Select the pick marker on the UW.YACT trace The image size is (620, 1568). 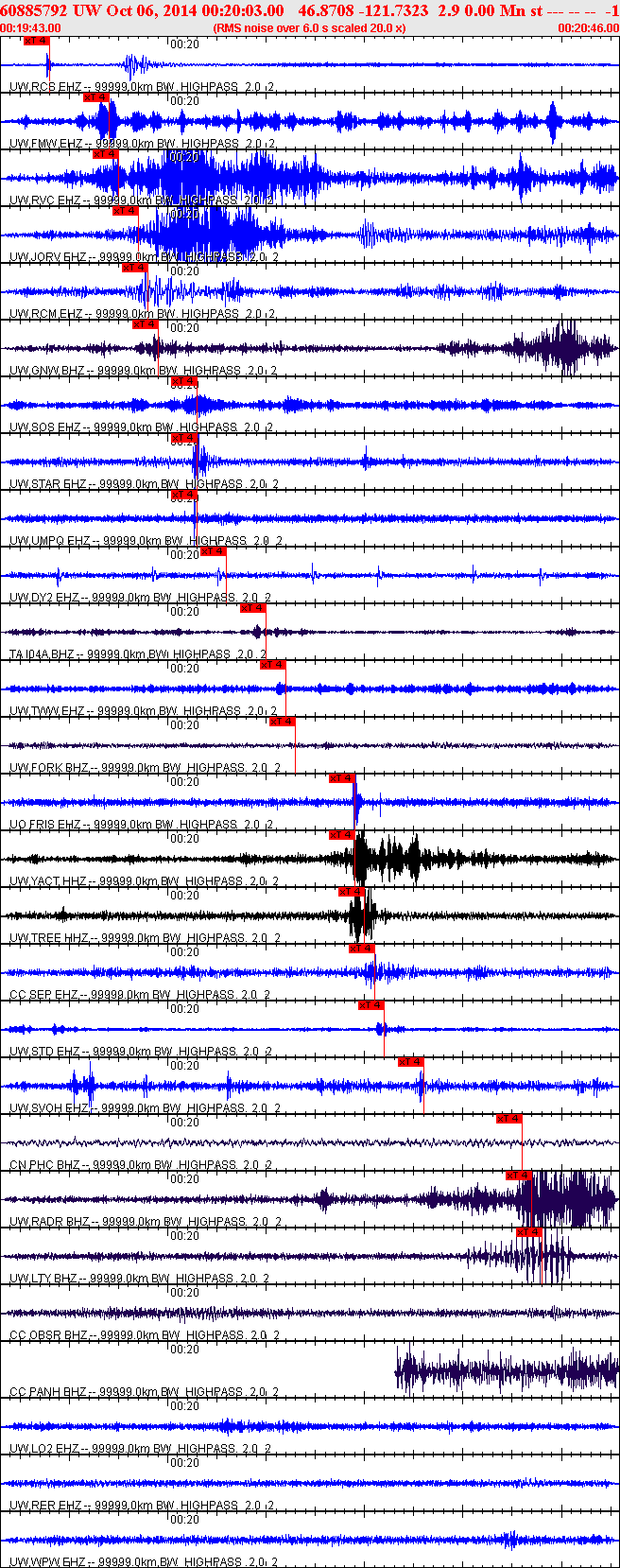click(x=341, y=835)
